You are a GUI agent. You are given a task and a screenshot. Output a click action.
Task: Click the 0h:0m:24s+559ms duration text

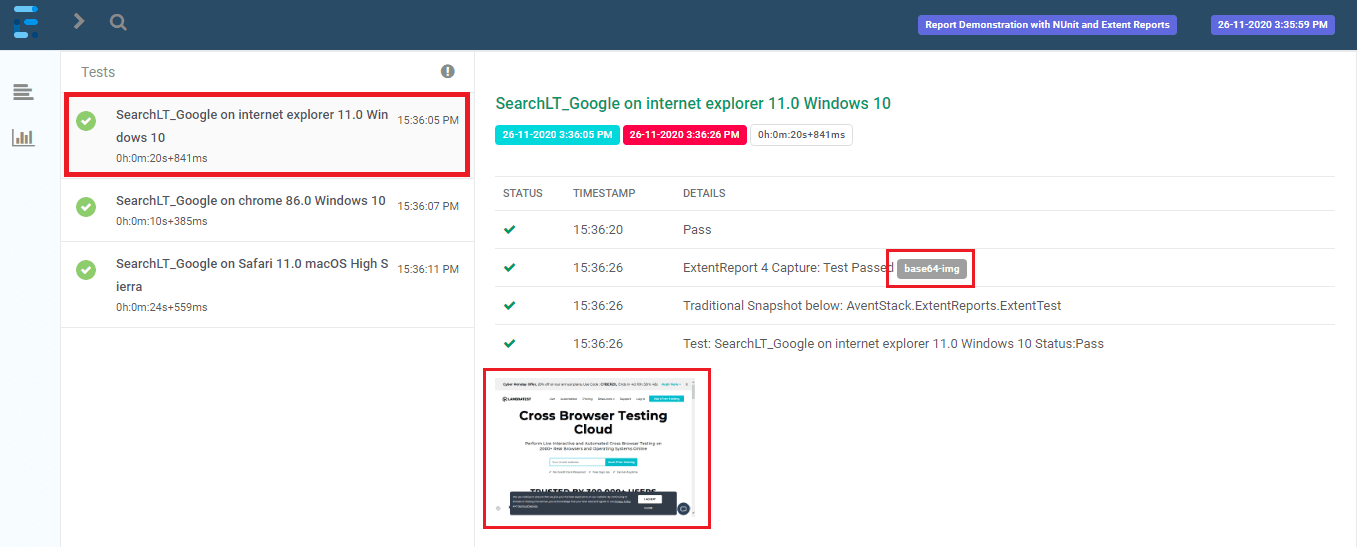pos(162,307)
